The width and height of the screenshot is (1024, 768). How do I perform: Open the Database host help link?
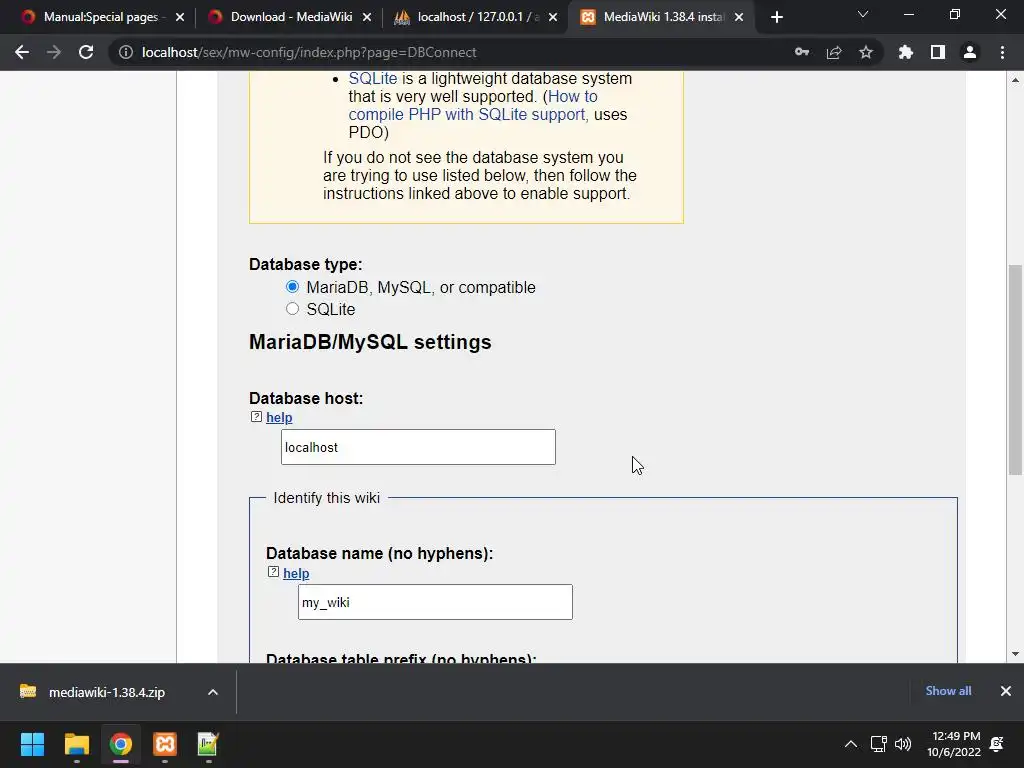pos(279,417)
